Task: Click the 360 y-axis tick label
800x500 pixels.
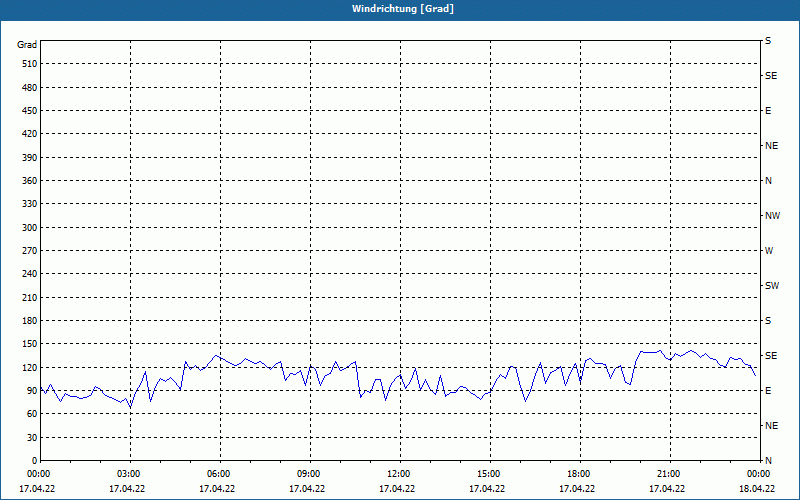Action: pos(30,181)
